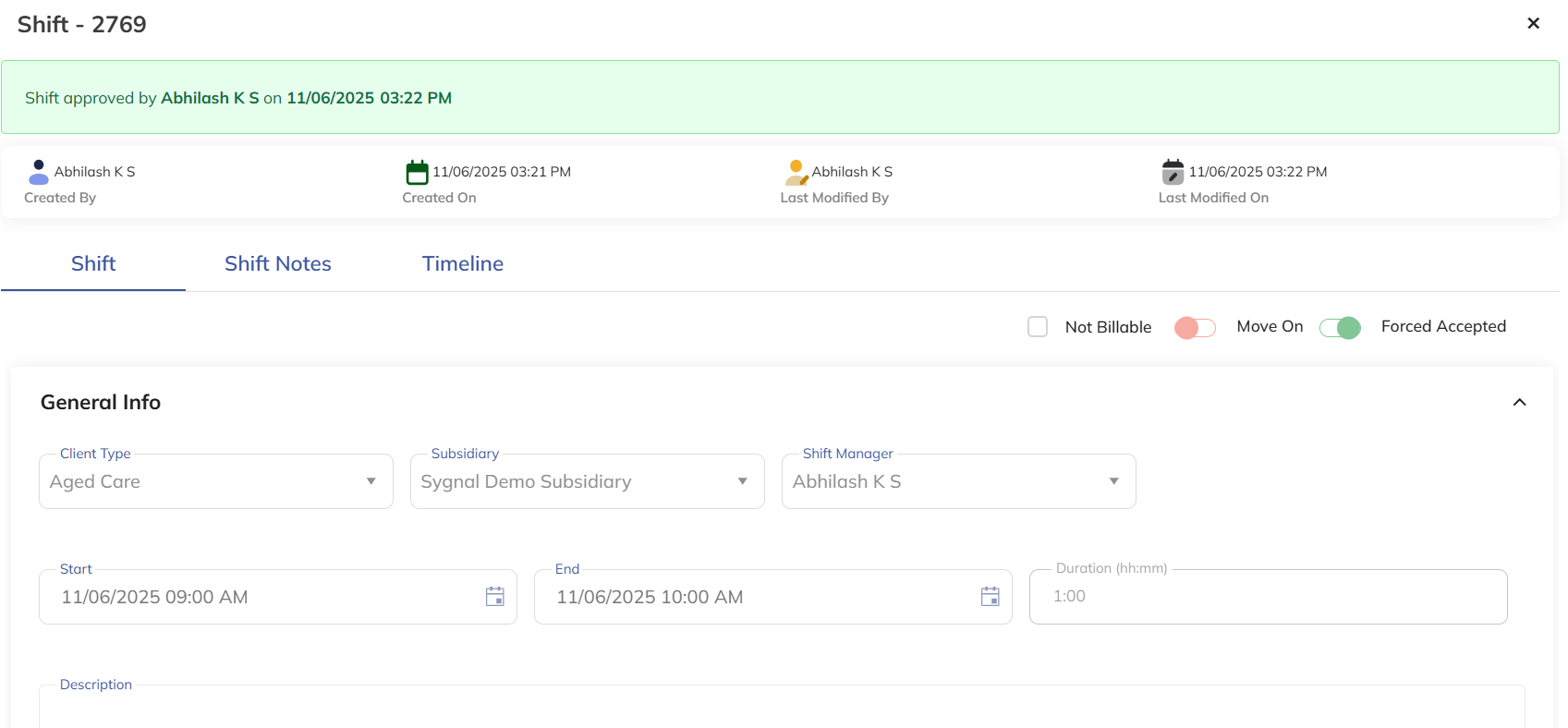Open the Timeline tab

462,263
